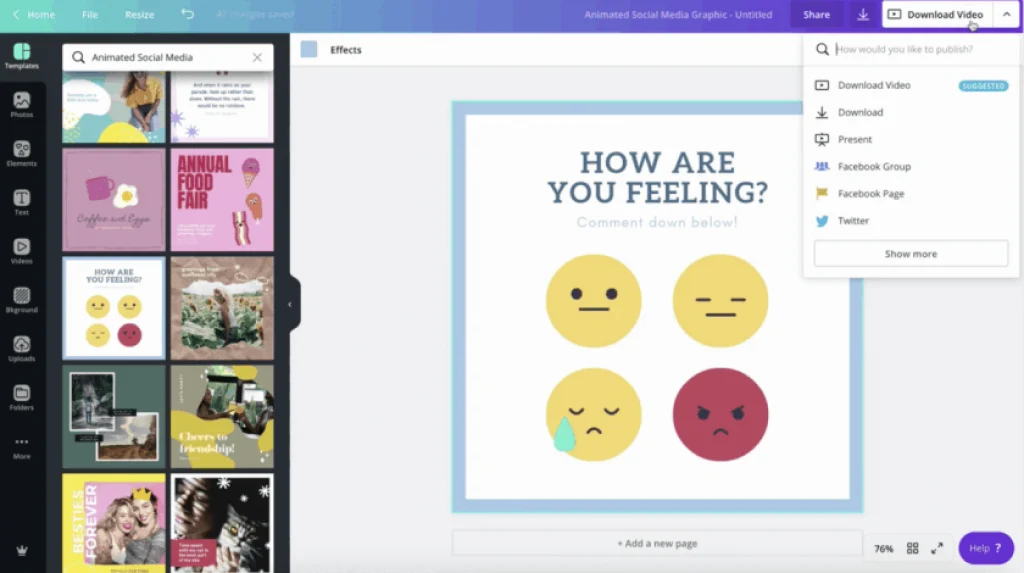The image size is (1024, 573).
Task: Open the Videos sidebar panel
Action: click(21, 251)
